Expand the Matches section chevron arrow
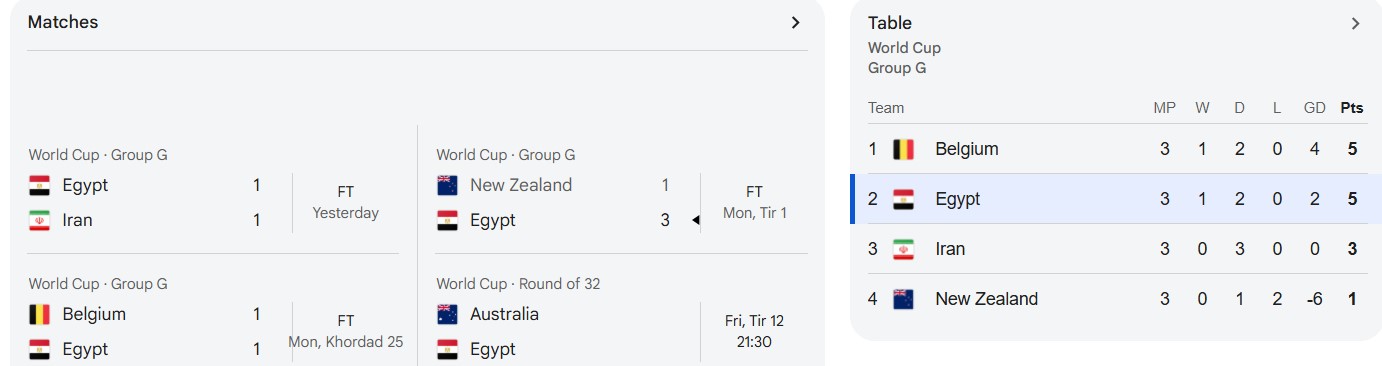Image resolution: width=1382 pixels, height=366 pixels. (x=795, y=22)
